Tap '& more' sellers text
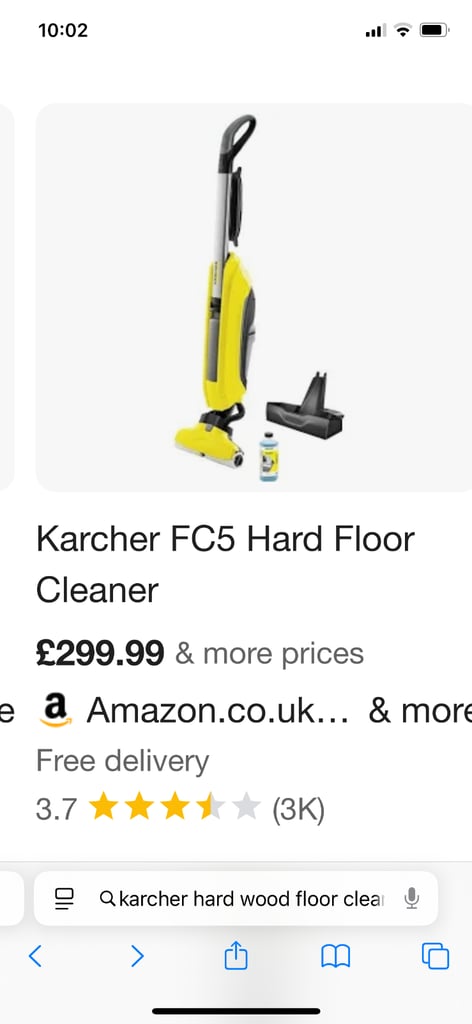 pyautogui.click(x=420, y=711)
